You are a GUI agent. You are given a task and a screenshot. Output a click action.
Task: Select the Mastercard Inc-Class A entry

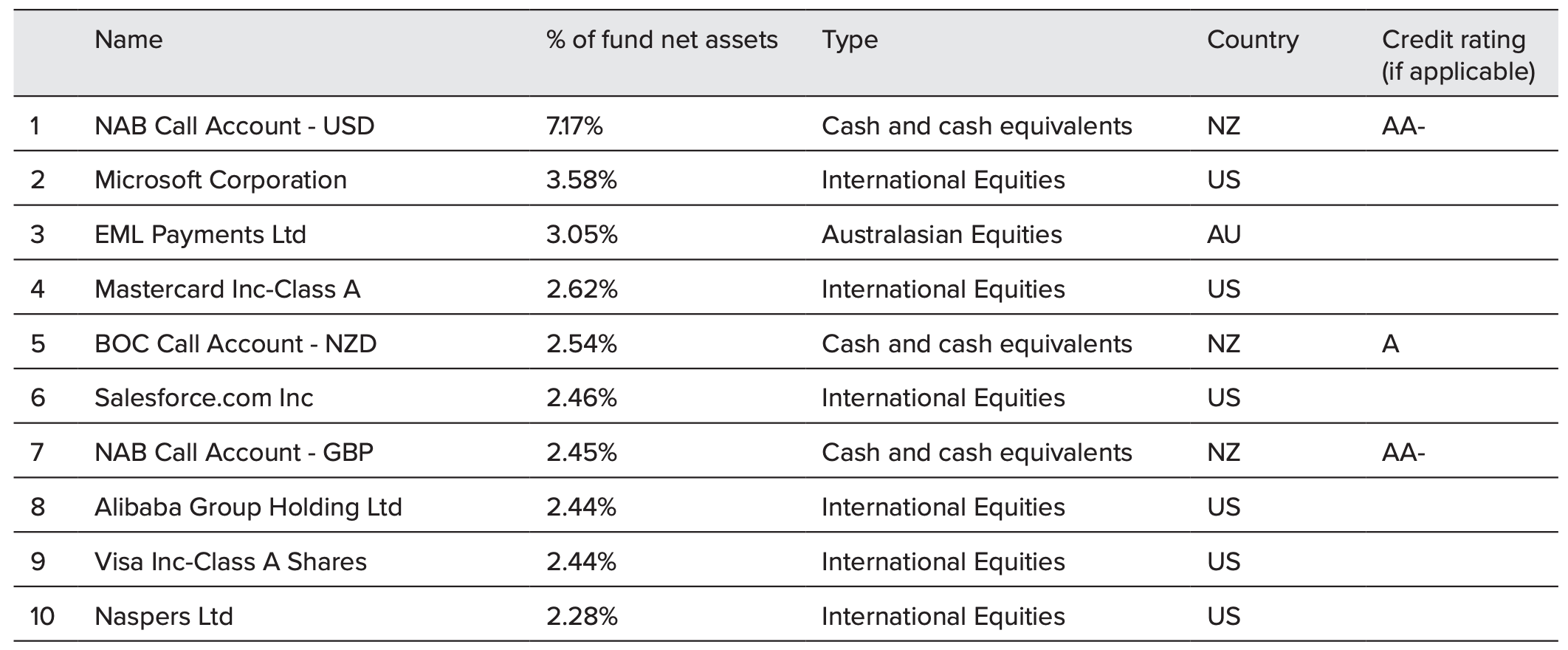pyautogui.click(x=227, y=289)
